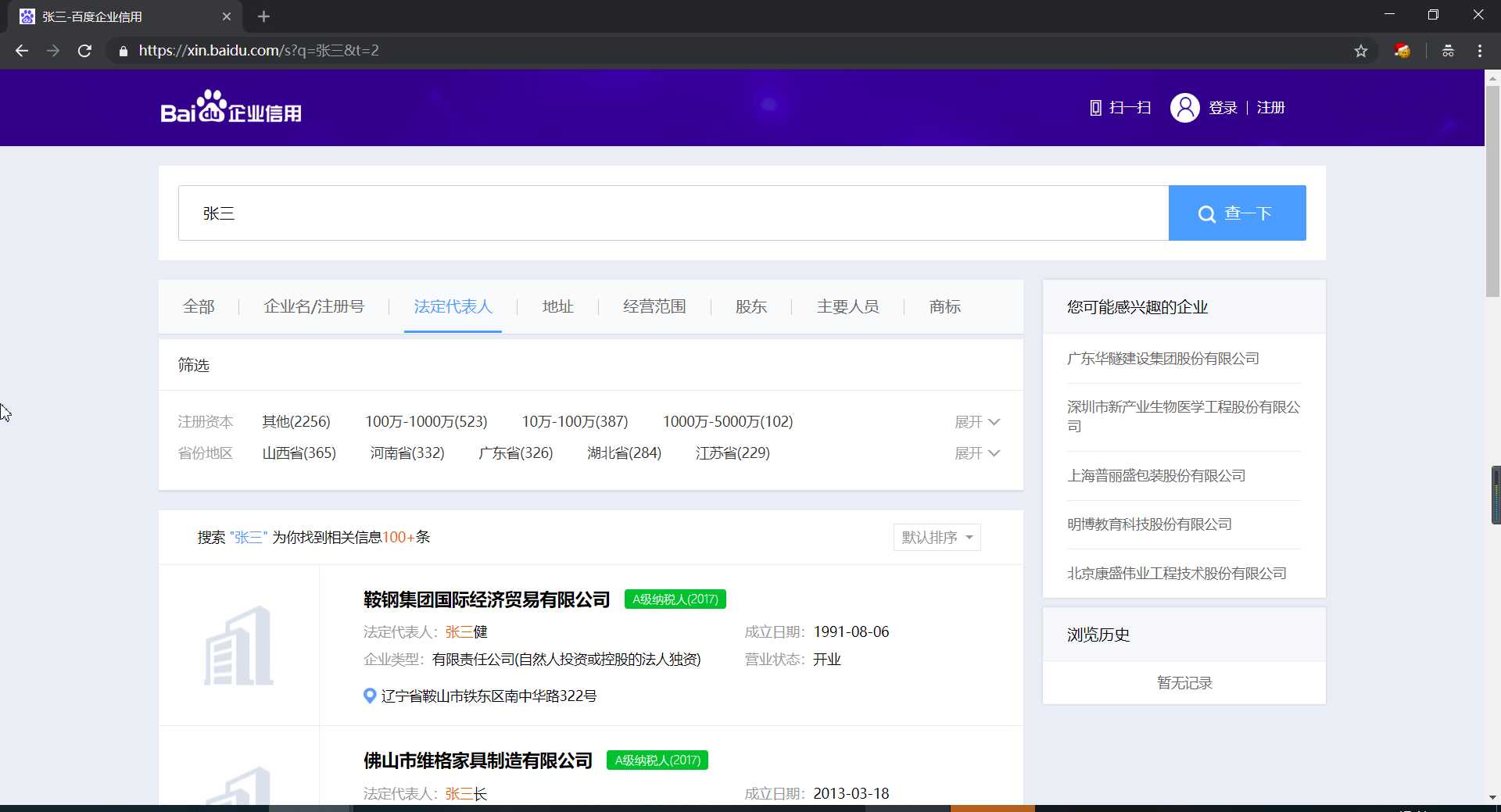Click the address 辽宁省鞍山市铁东区南中华路322号
The width and height of the screenshot is (1501, 812).
(x=489, y=696)
